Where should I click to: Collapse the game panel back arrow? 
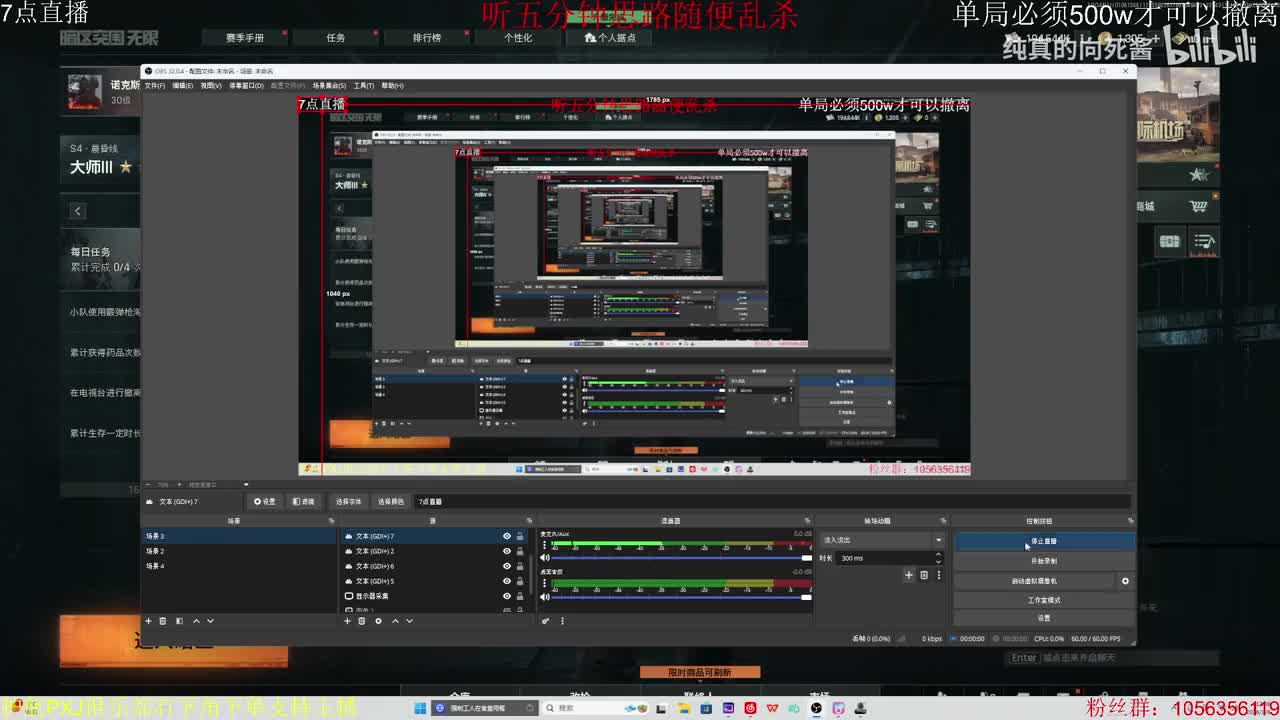(77, 211)
